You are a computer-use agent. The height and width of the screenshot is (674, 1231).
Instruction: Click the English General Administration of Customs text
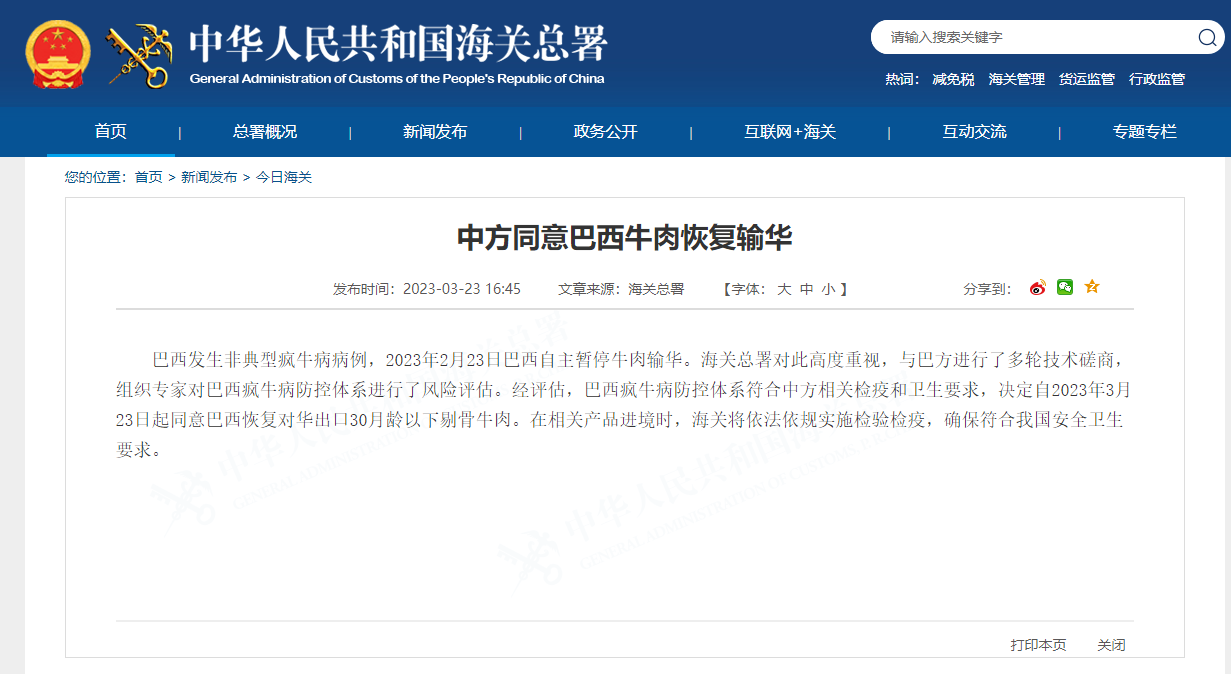[x=397, y=79]
